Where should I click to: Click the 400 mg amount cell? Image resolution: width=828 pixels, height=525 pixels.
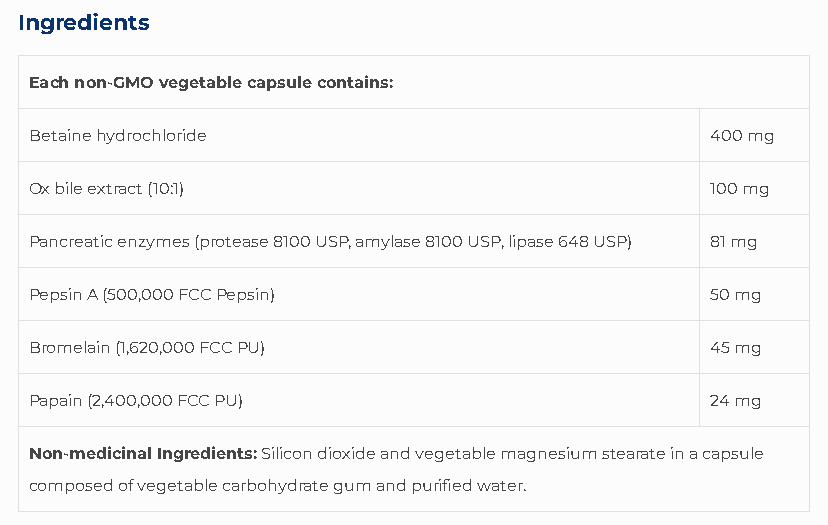(x=741, y=135)
